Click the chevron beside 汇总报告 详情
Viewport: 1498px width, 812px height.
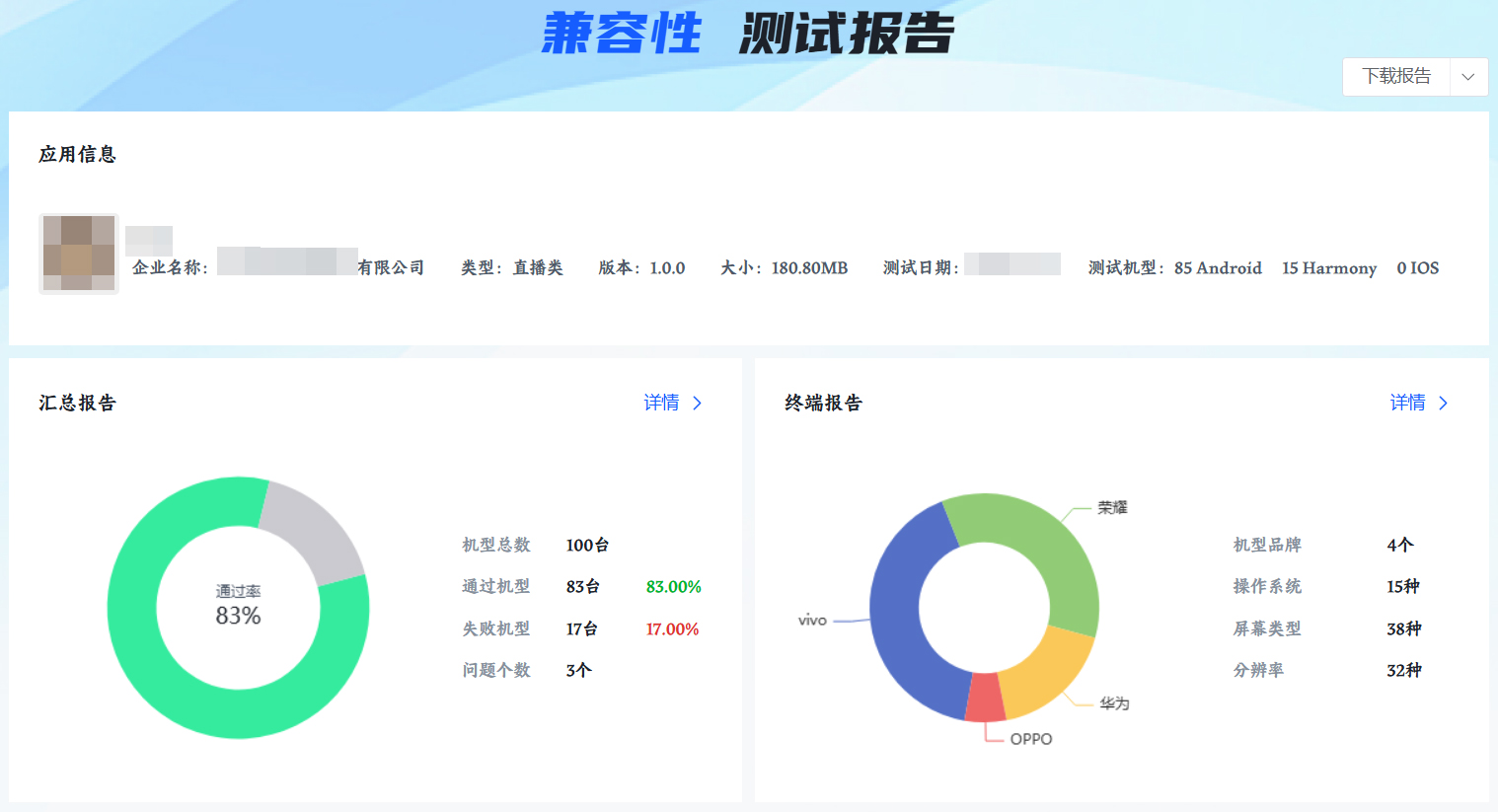click(x=697, y=403)
